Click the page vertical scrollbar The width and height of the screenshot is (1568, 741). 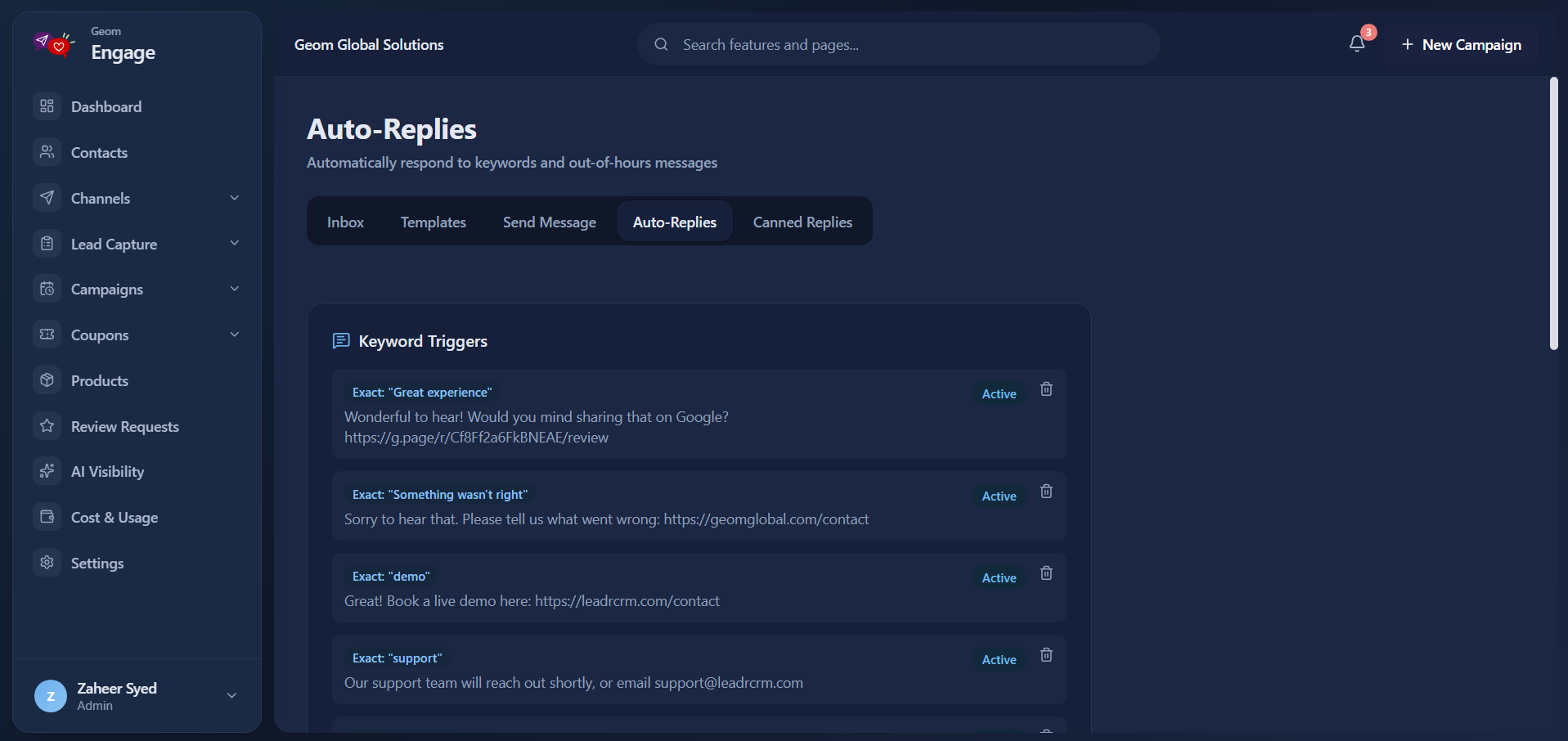point(1554,213)
